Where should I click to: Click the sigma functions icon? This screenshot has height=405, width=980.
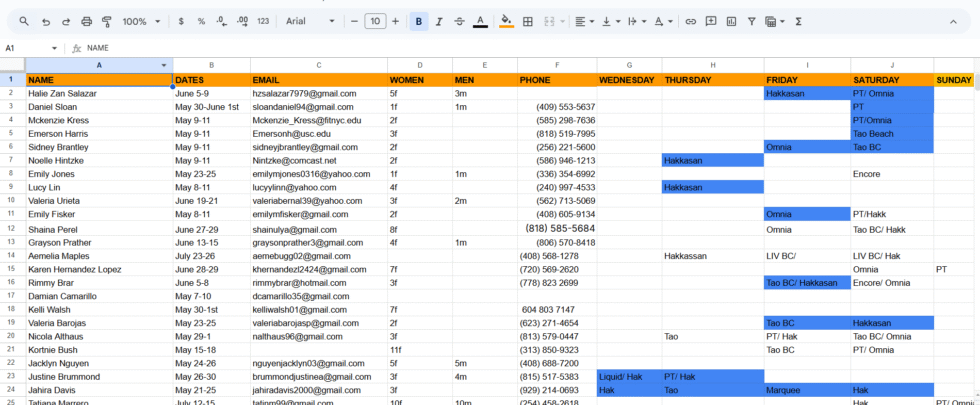(797, 21)
